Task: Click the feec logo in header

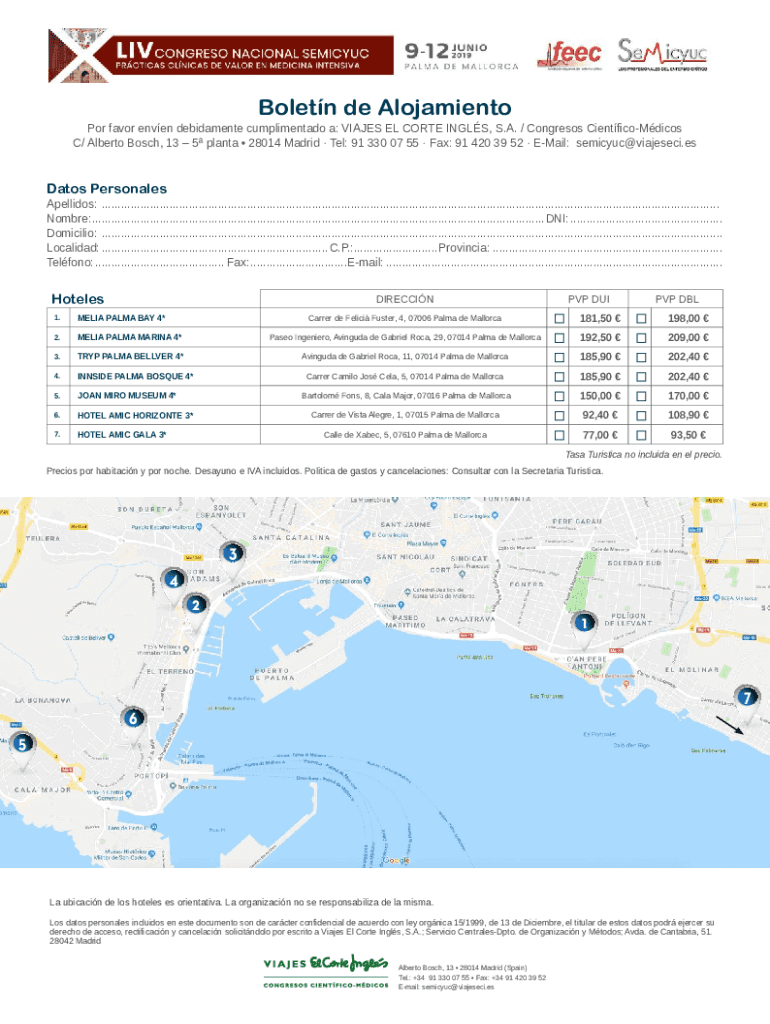Action: point(569,56)
